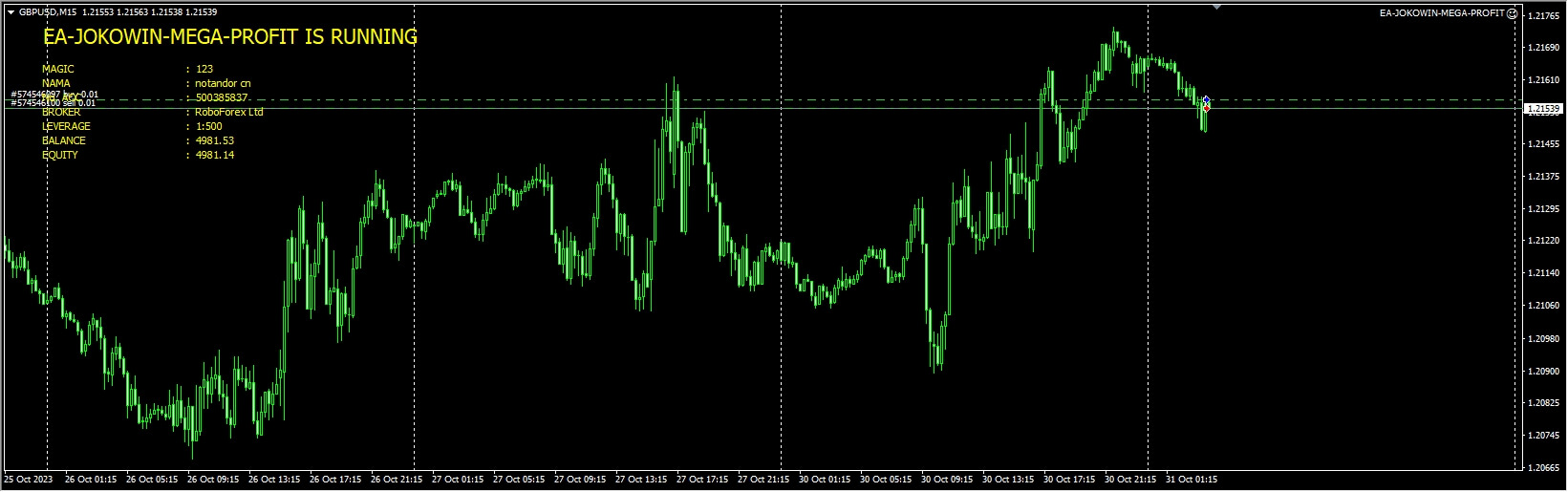
Task: Click the 1.21765 price scale label
Action: [x=1544, y=15]
